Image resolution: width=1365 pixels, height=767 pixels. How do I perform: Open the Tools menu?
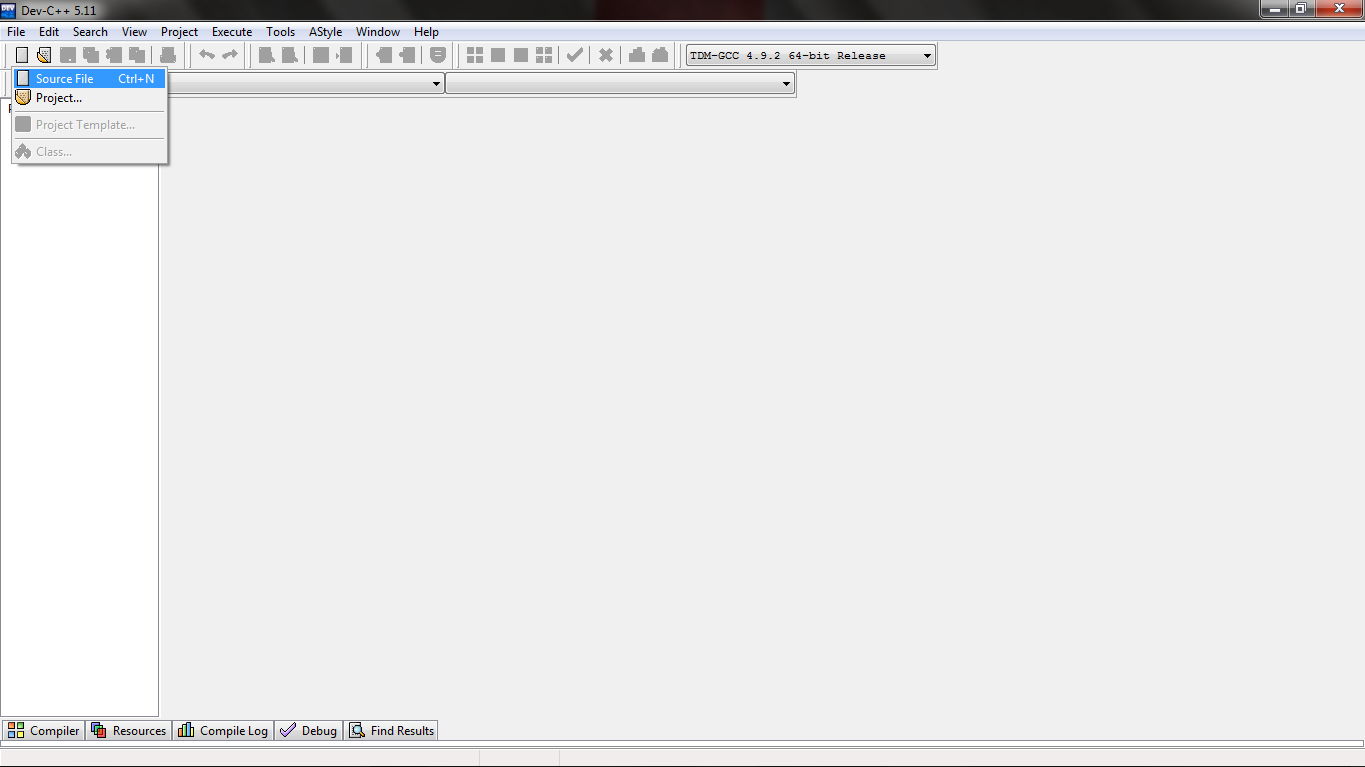[281, 32]
